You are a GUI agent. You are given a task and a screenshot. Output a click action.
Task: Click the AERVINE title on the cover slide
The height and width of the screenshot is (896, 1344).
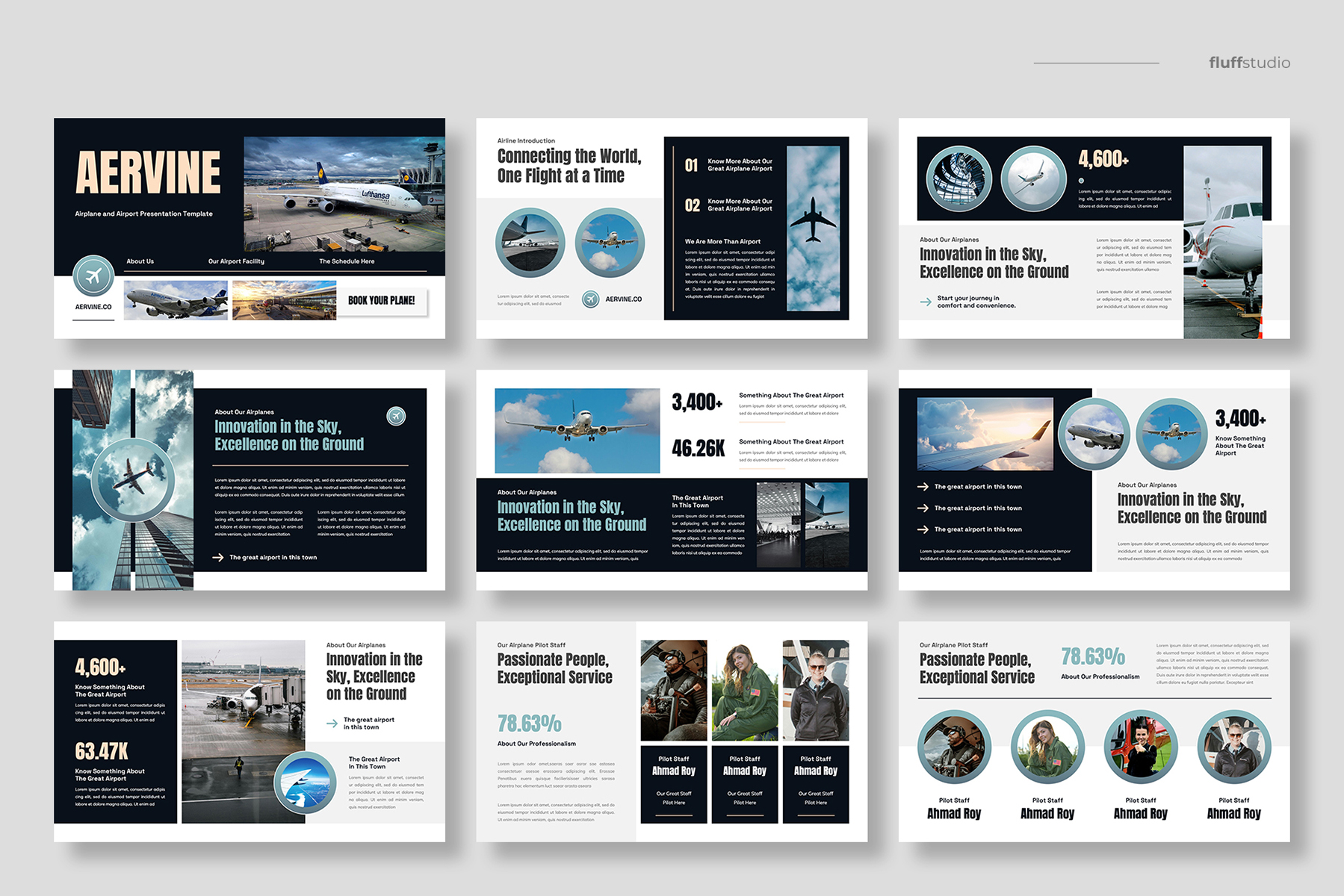click(148, 172)
